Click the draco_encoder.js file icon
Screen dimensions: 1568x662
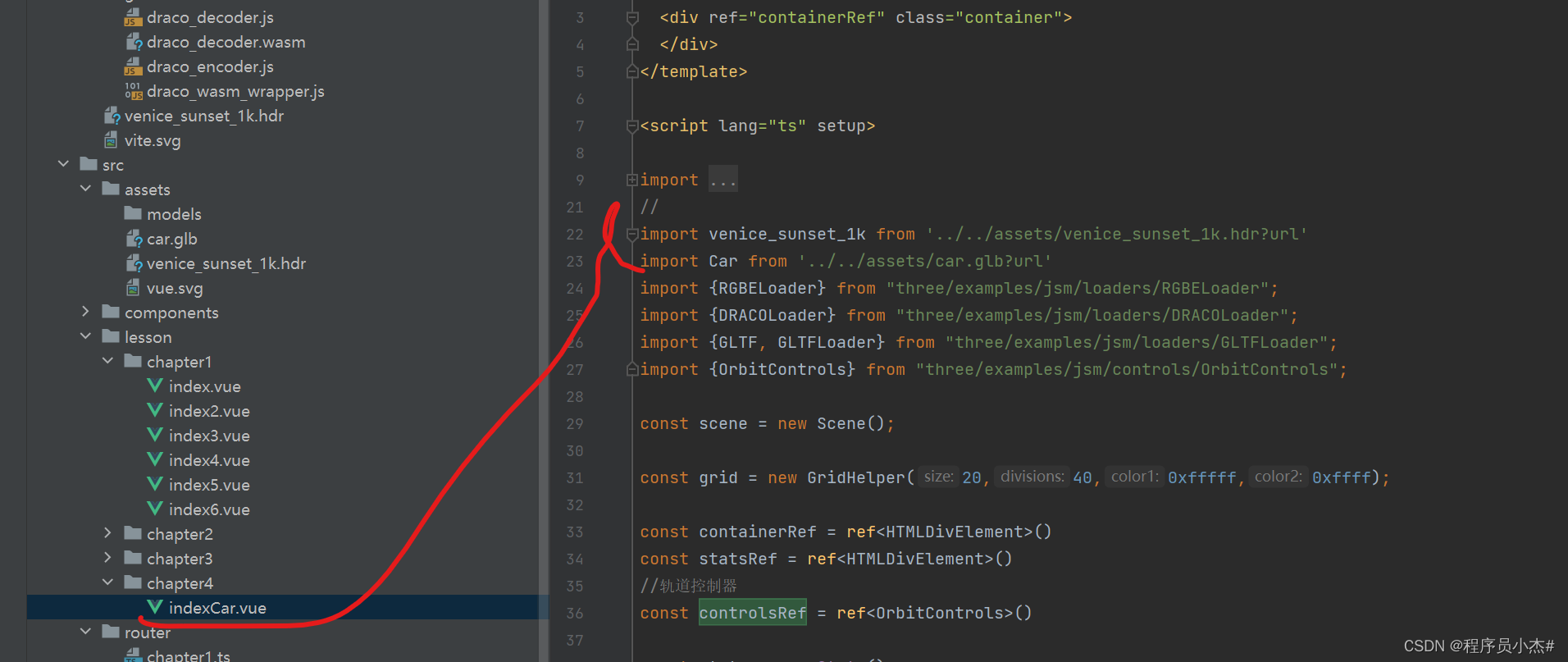point(133,66)
